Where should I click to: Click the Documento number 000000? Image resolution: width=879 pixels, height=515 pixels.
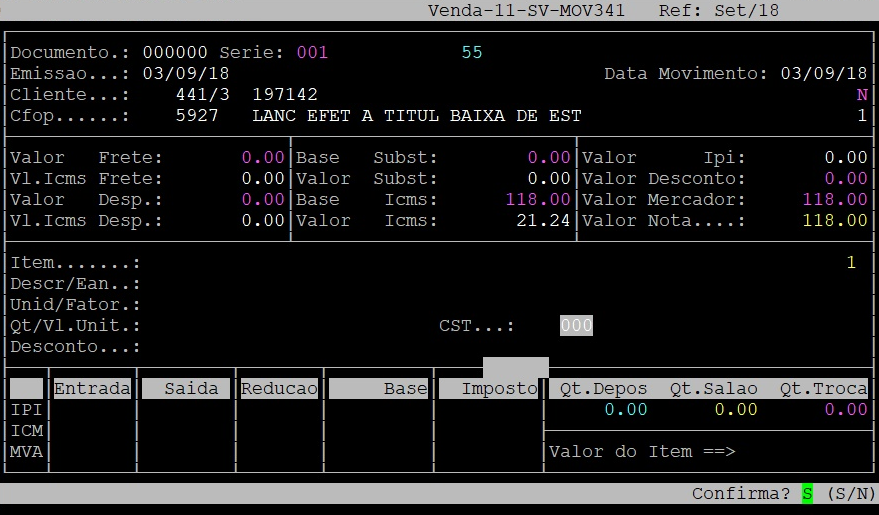[x=175, y=52]
